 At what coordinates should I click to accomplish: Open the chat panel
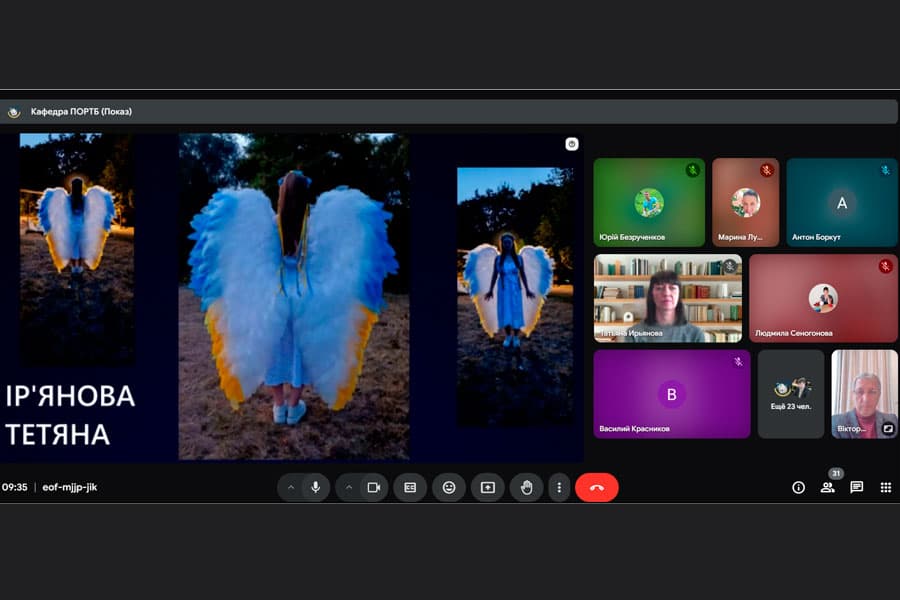pyautogui.click(x=856, y=487)
